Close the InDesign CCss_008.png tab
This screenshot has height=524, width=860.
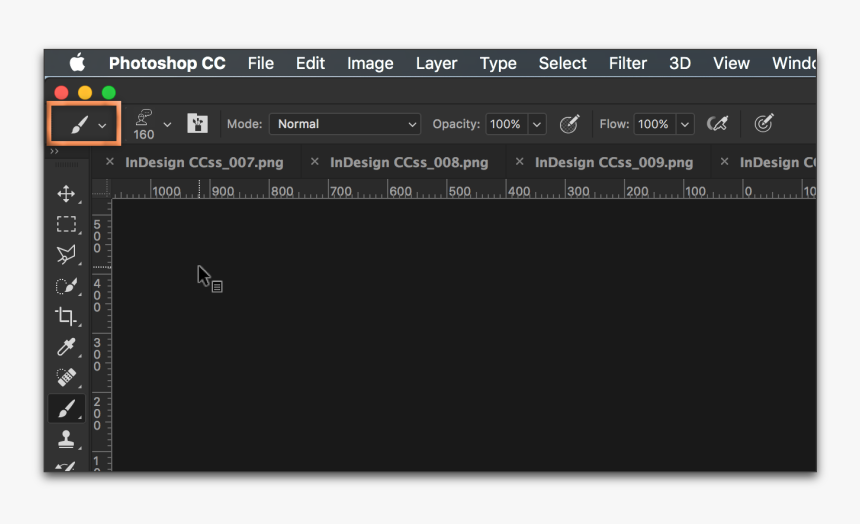(x=314, y=161)
